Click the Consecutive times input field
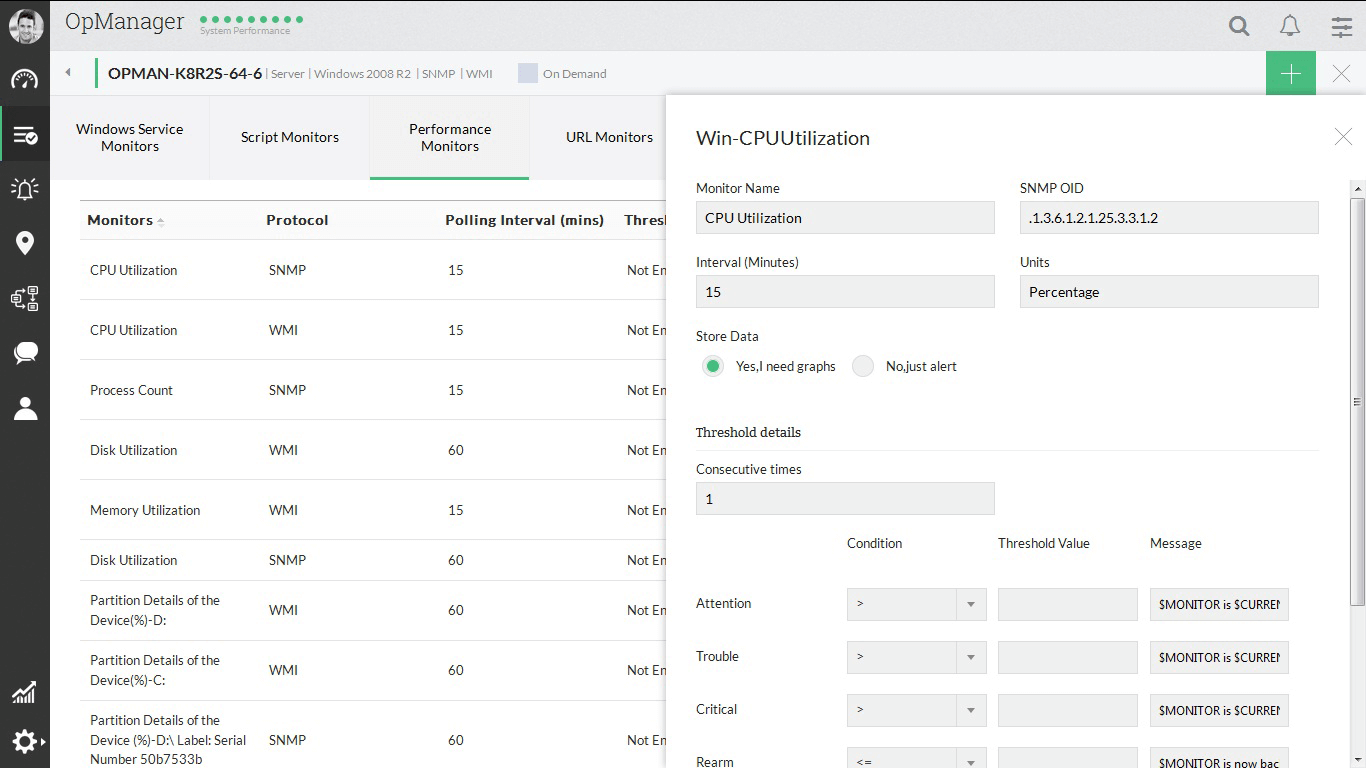1366x768 pixels. click(x=845, y=499)
